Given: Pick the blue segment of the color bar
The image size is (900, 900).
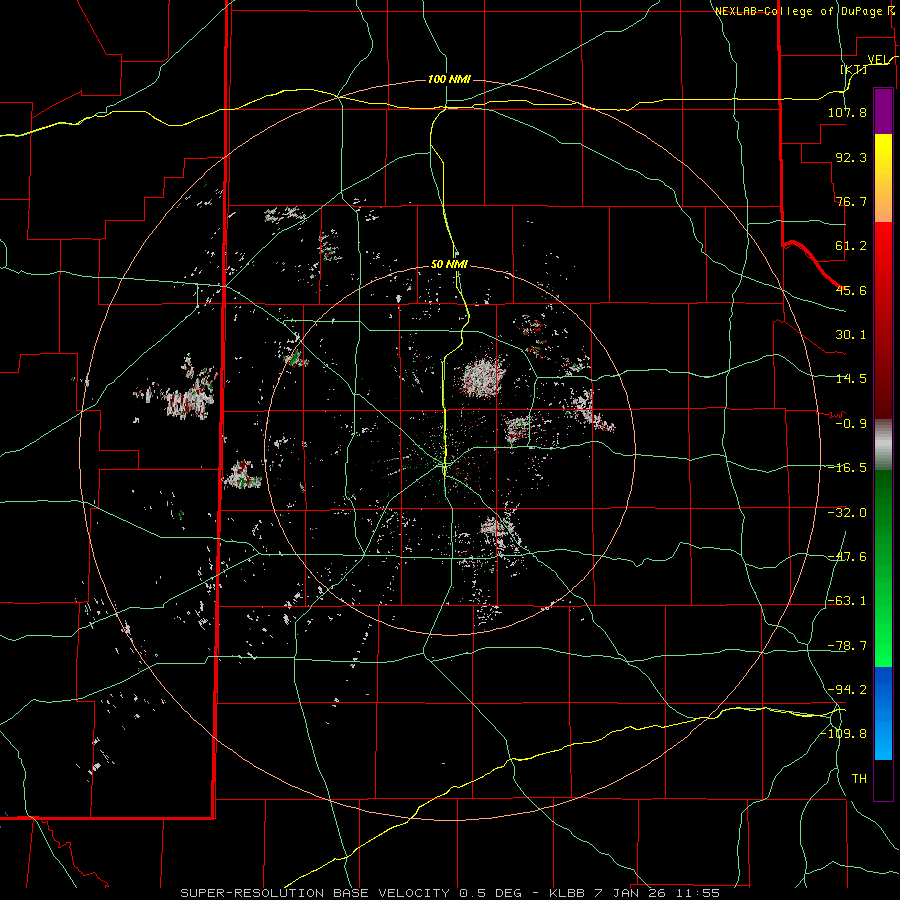Looking at the screenshot, I should pyautogui.click(x=883, y=713).
